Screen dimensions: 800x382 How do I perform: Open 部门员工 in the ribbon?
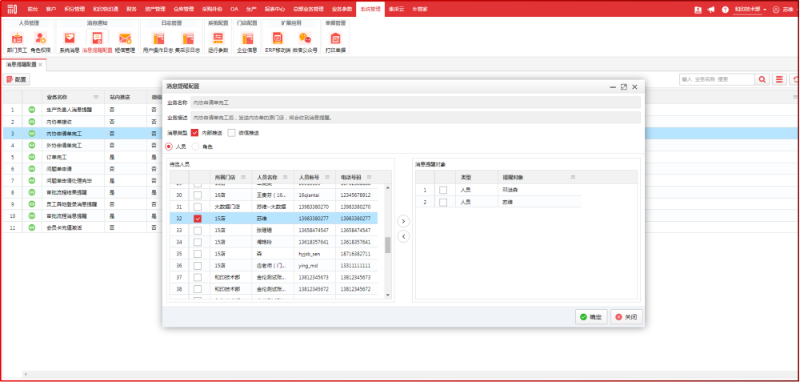(x=17, y=42)
